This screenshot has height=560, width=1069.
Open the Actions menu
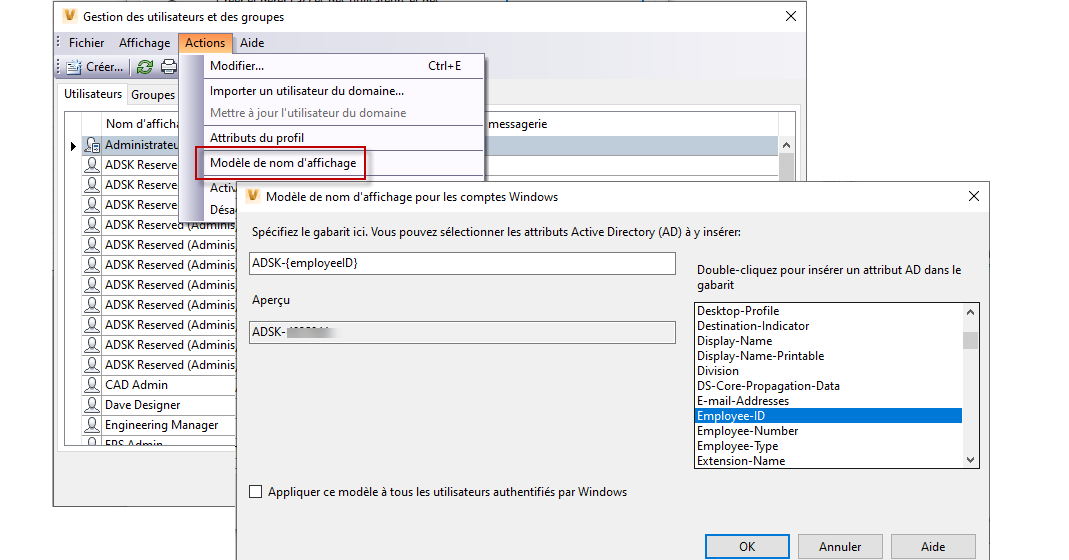coord(205,42)
